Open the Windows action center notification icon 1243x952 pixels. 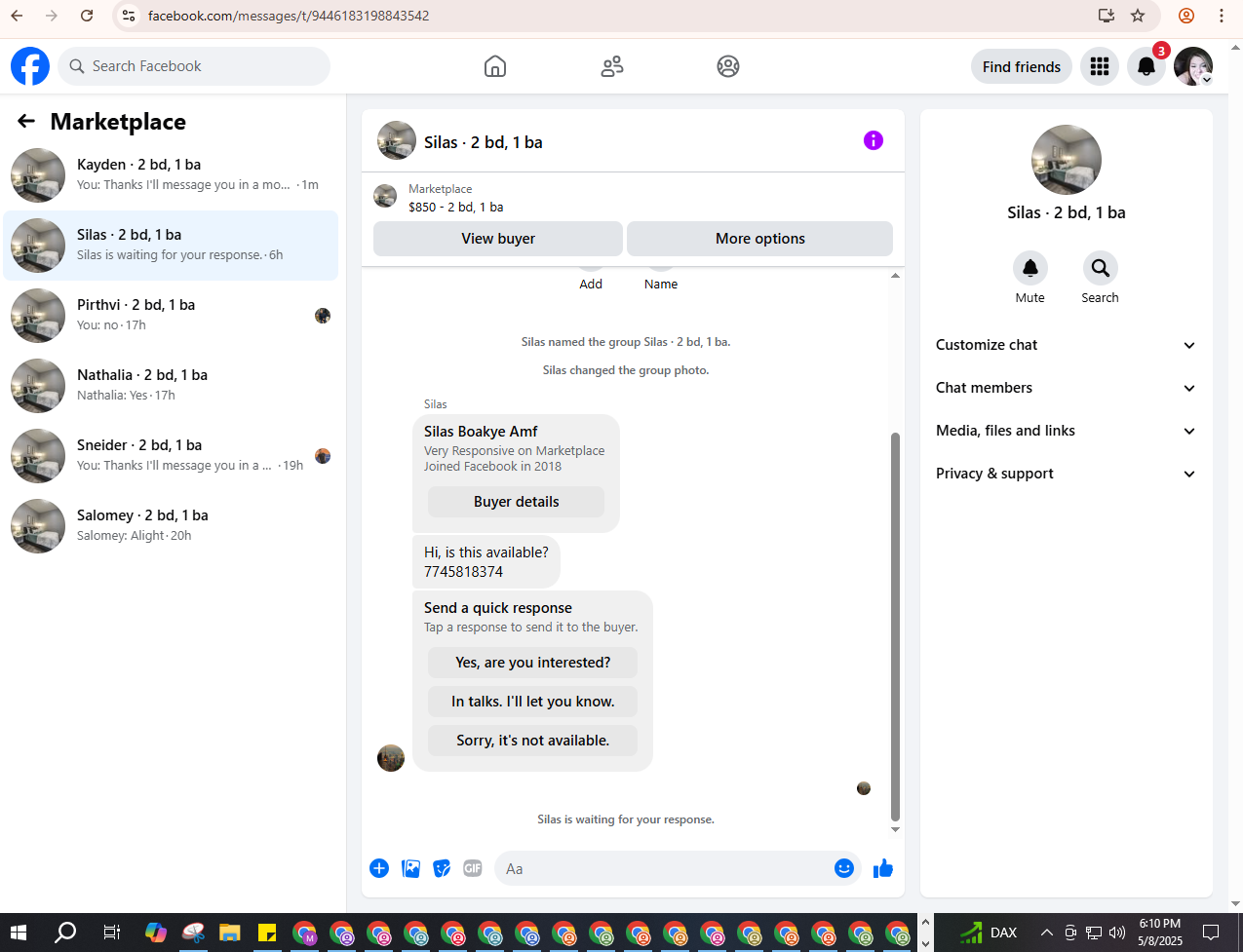(1211, 933)
